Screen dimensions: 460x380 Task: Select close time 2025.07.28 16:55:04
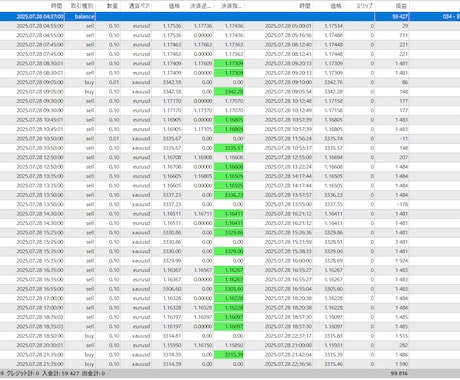[288, 289]
